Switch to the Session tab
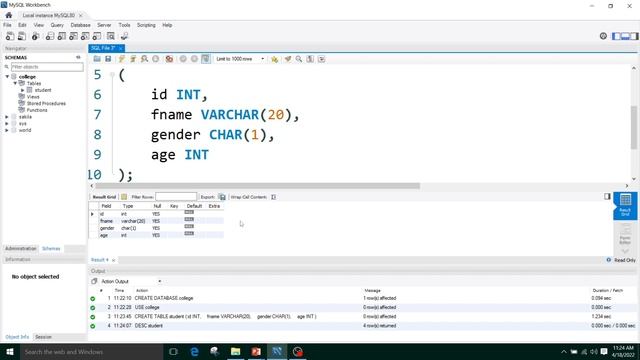Image resolution: width=640 pixels, height=360 pixels. coord(43,337)
